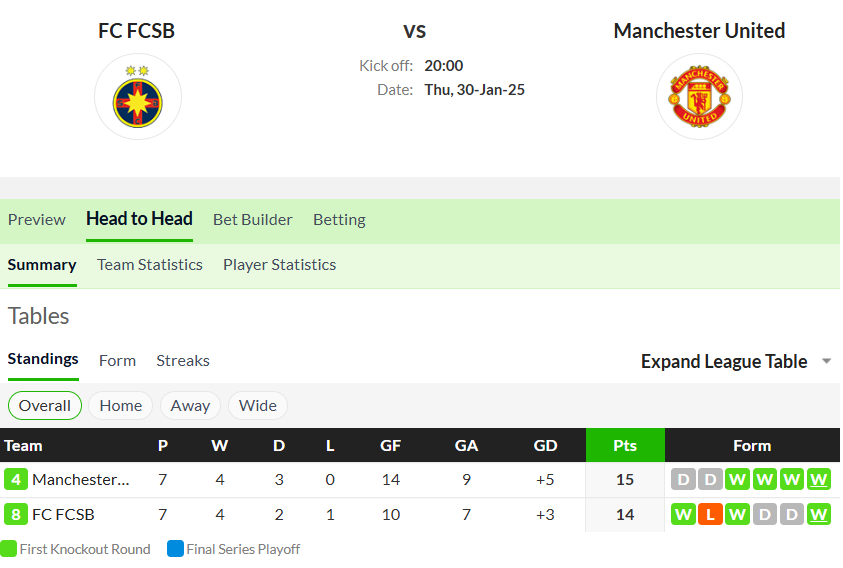The width and height of the screenshot is (843, 568).
Task: Select the Wide table view pill
Action: click(258, 406)
